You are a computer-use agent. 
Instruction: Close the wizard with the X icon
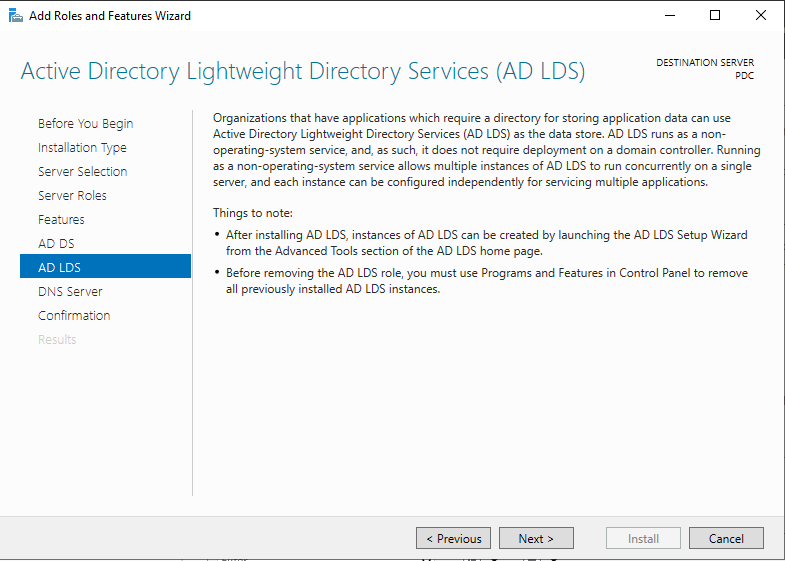(760, 16)
